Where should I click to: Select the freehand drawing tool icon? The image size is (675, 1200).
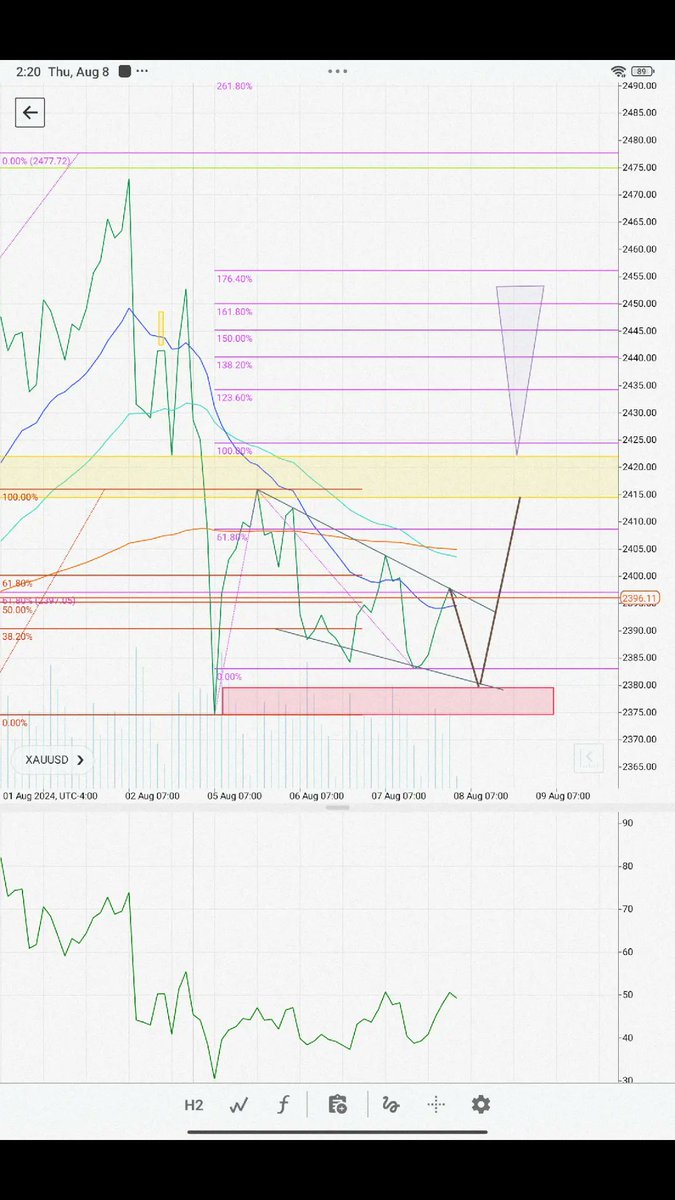click(x=391, y=1105)
